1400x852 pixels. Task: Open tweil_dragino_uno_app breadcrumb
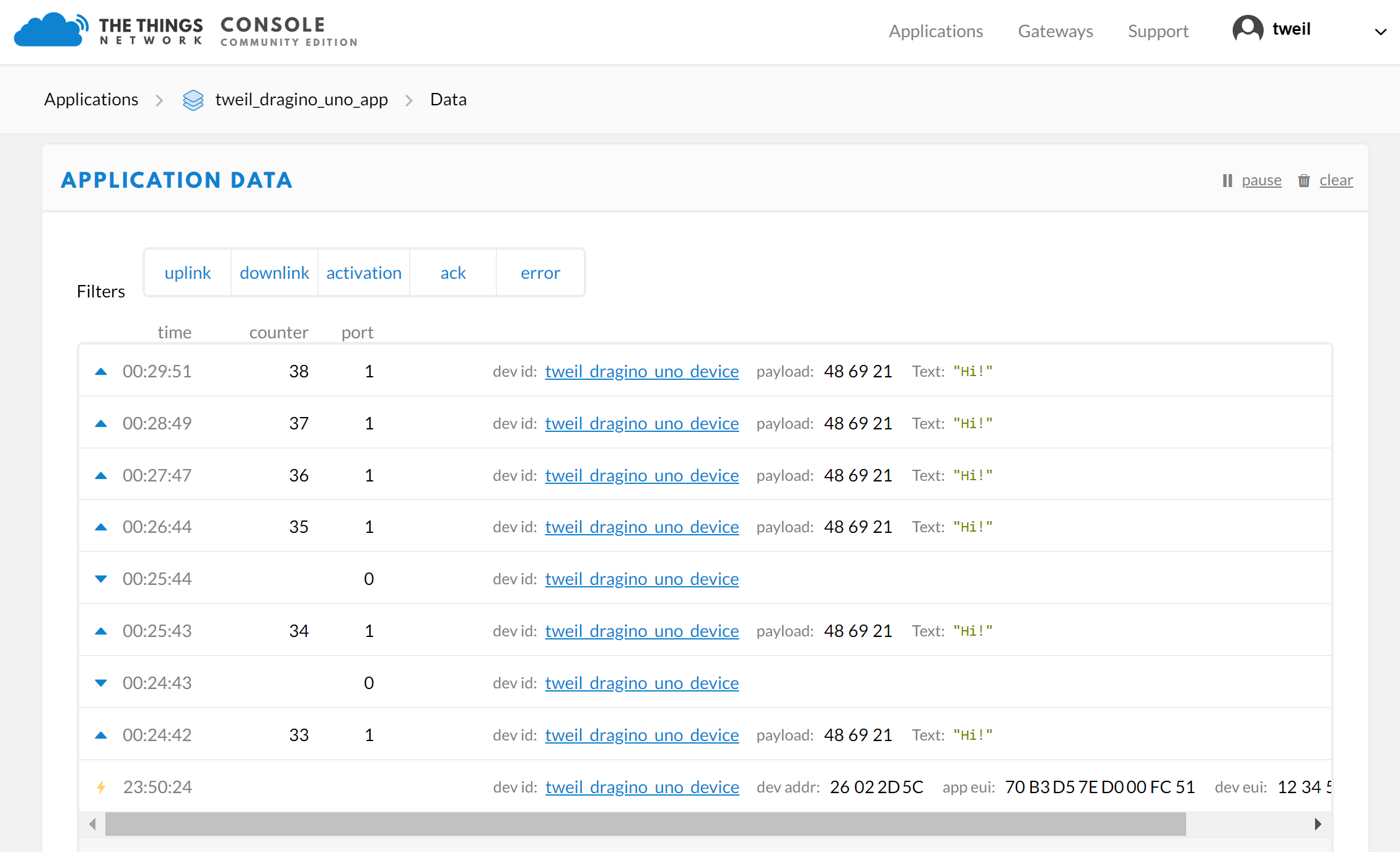(301, 99)
